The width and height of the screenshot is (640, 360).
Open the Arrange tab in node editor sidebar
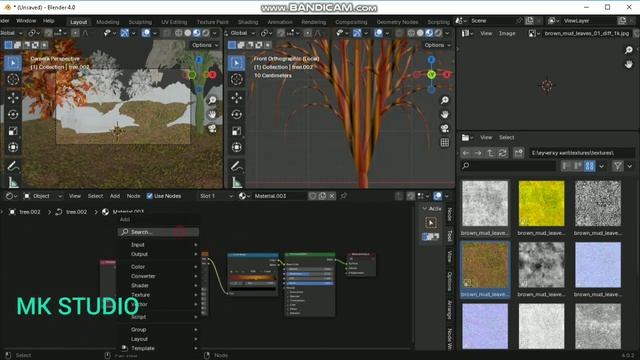(x=450, y=309)
